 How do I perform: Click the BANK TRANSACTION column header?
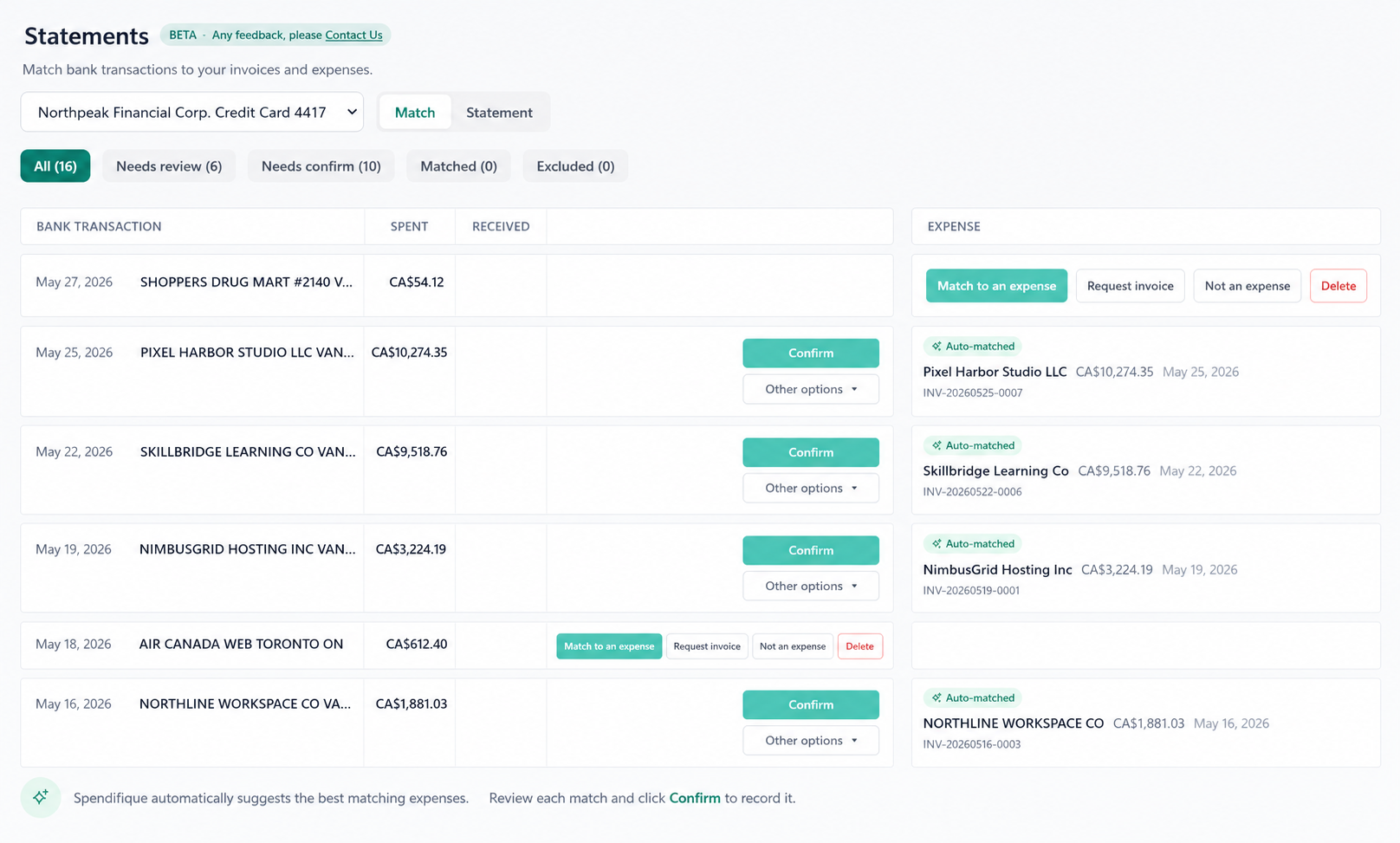[99, 226]
